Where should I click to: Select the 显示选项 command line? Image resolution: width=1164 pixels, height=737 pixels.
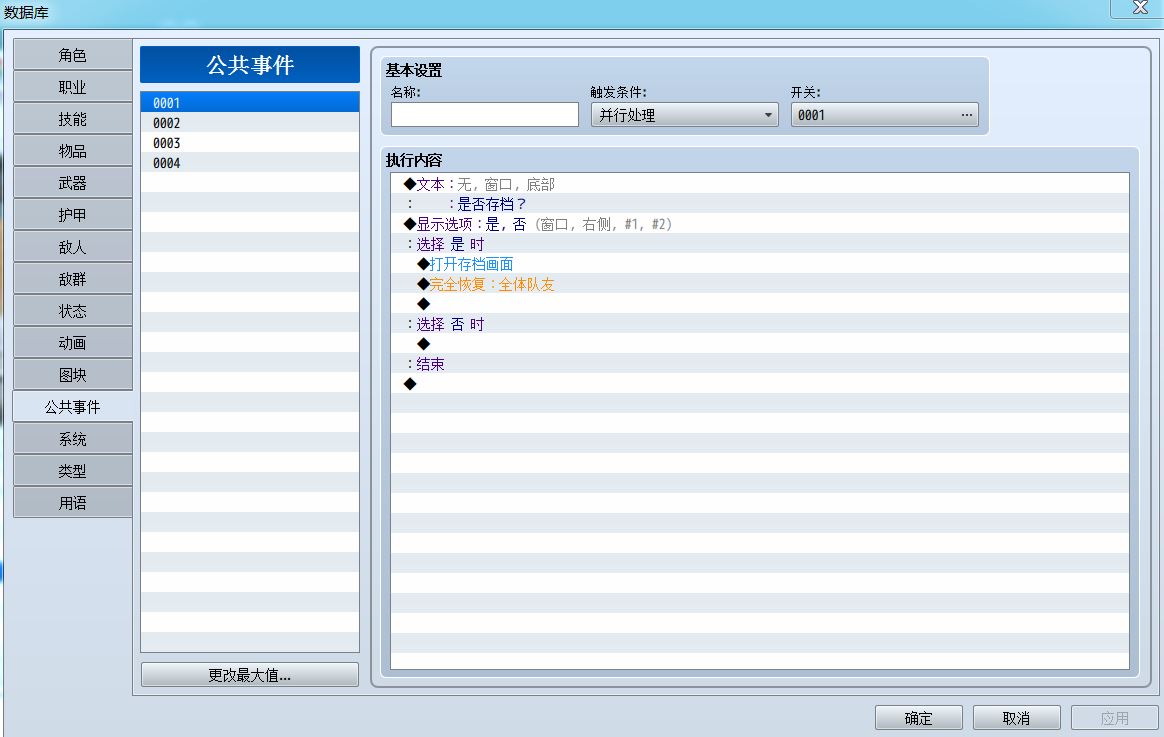pyautogui.click(x=760, y=224)
